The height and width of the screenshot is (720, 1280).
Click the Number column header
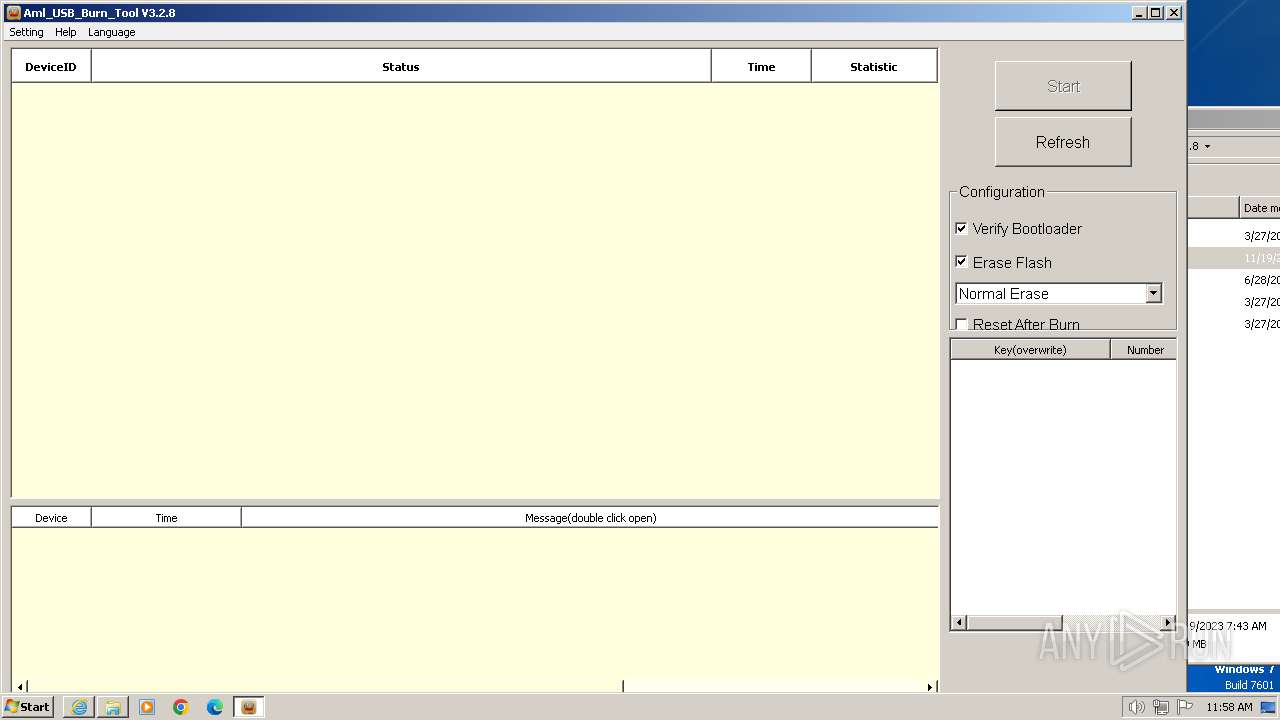coord(1145,350)
